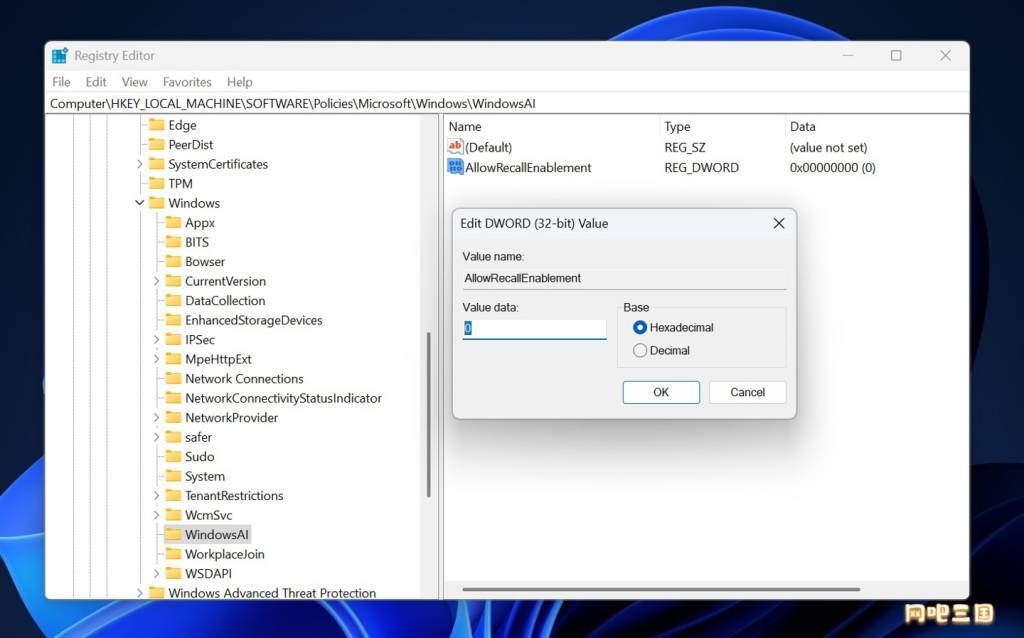The image size is (1024, 638).
Task: Click the EnhancedStorageDevices folder icon
Action: pos(173,320)
